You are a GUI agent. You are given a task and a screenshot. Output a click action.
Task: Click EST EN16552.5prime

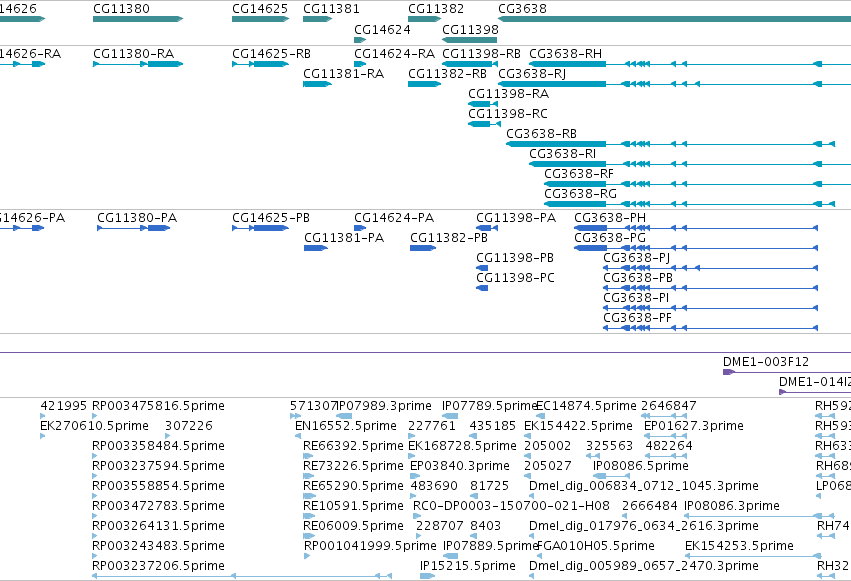click(346, 426)
